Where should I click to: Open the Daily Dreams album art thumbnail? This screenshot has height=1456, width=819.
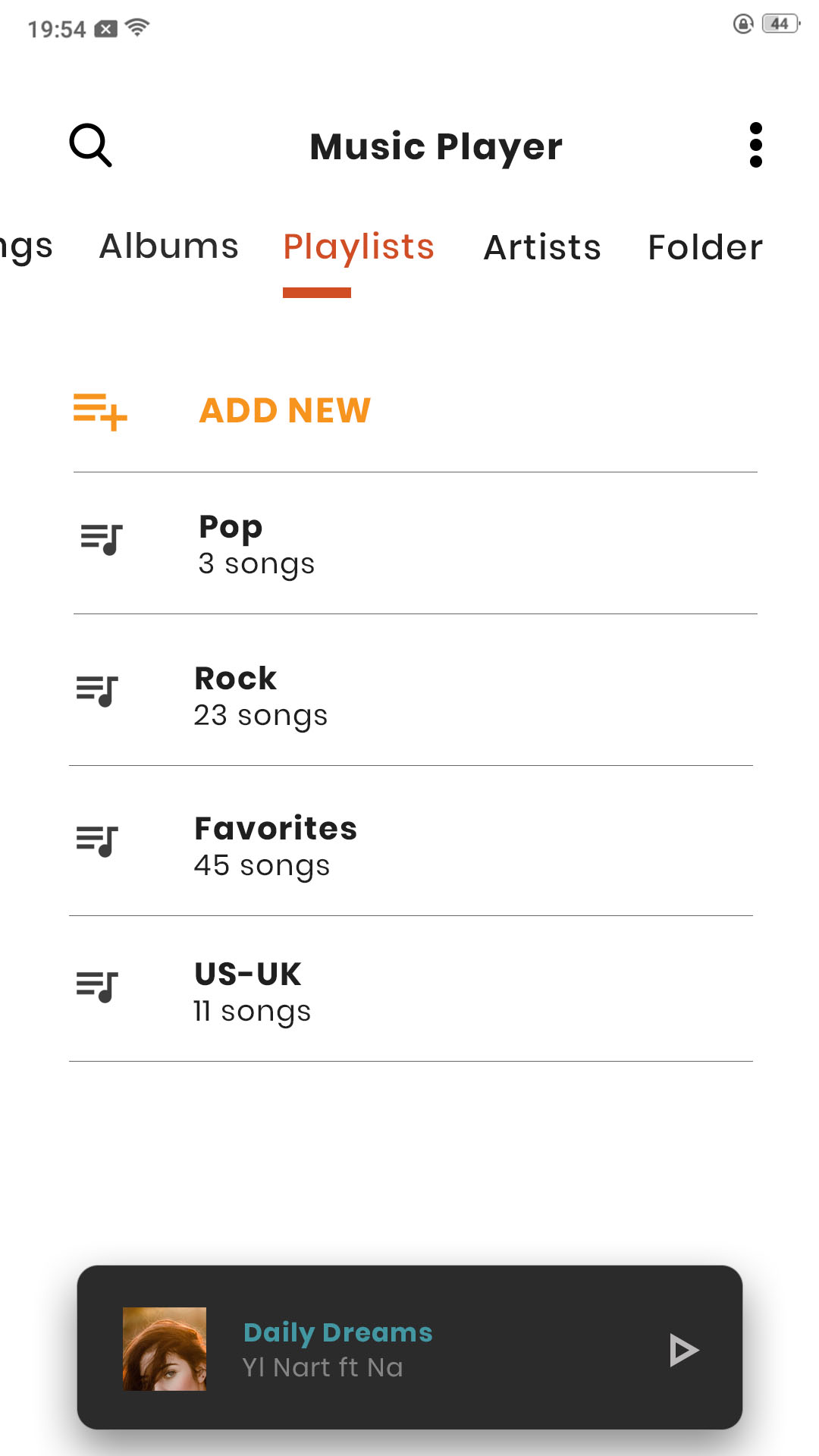(x=165, y=1348)
